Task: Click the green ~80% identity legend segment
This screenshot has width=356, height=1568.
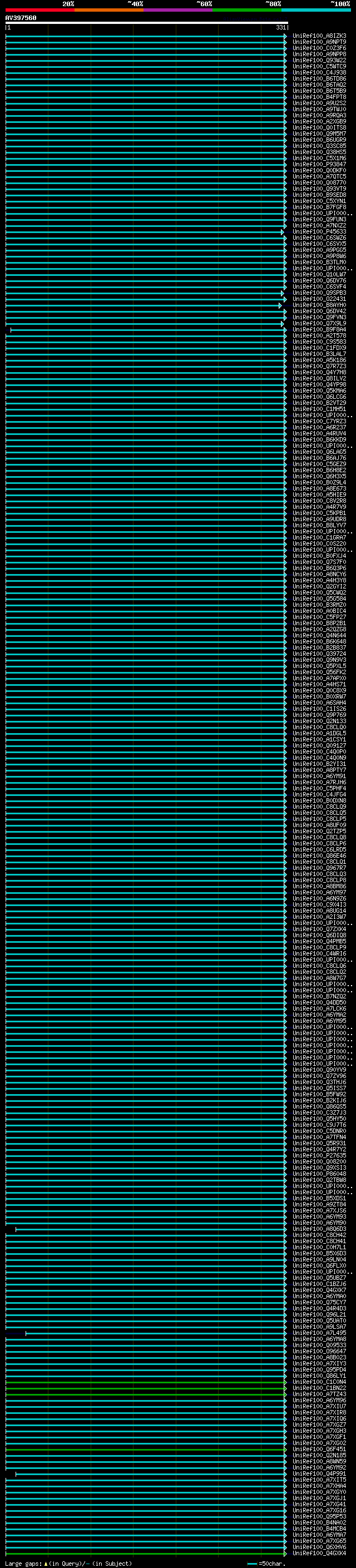Action: pyautogui.click(x=247, y=10)
